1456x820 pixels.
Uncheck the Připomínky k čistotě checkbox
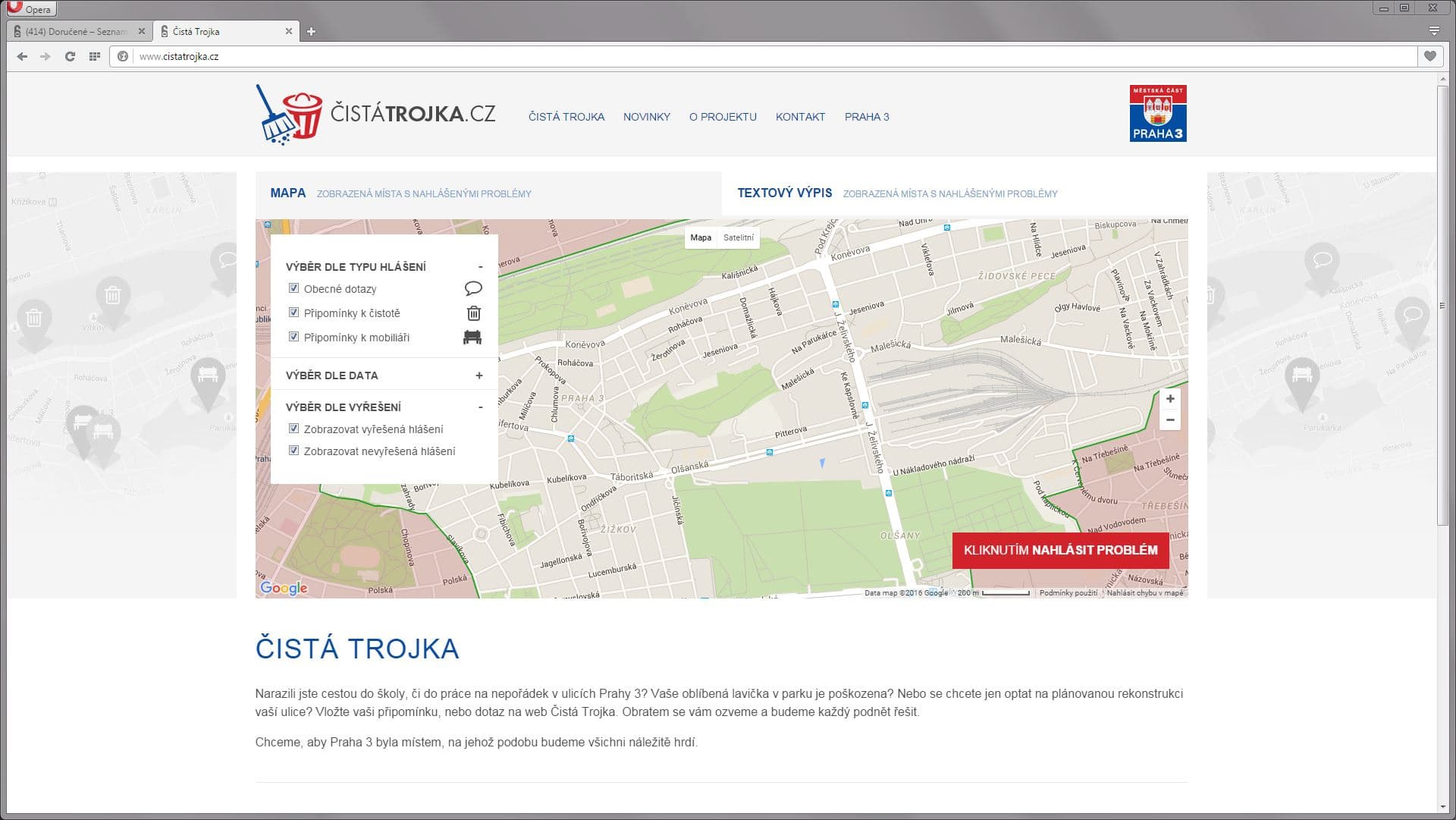[293, 313]
